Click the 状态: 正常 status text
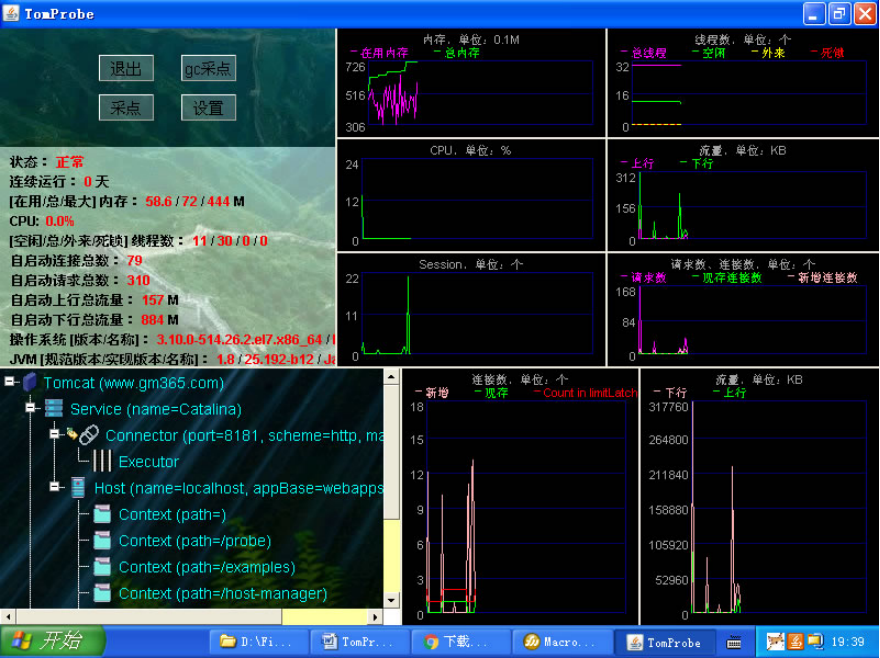This screenshot has width=880, height=658. pyautogui.click(x=47, y=162)
